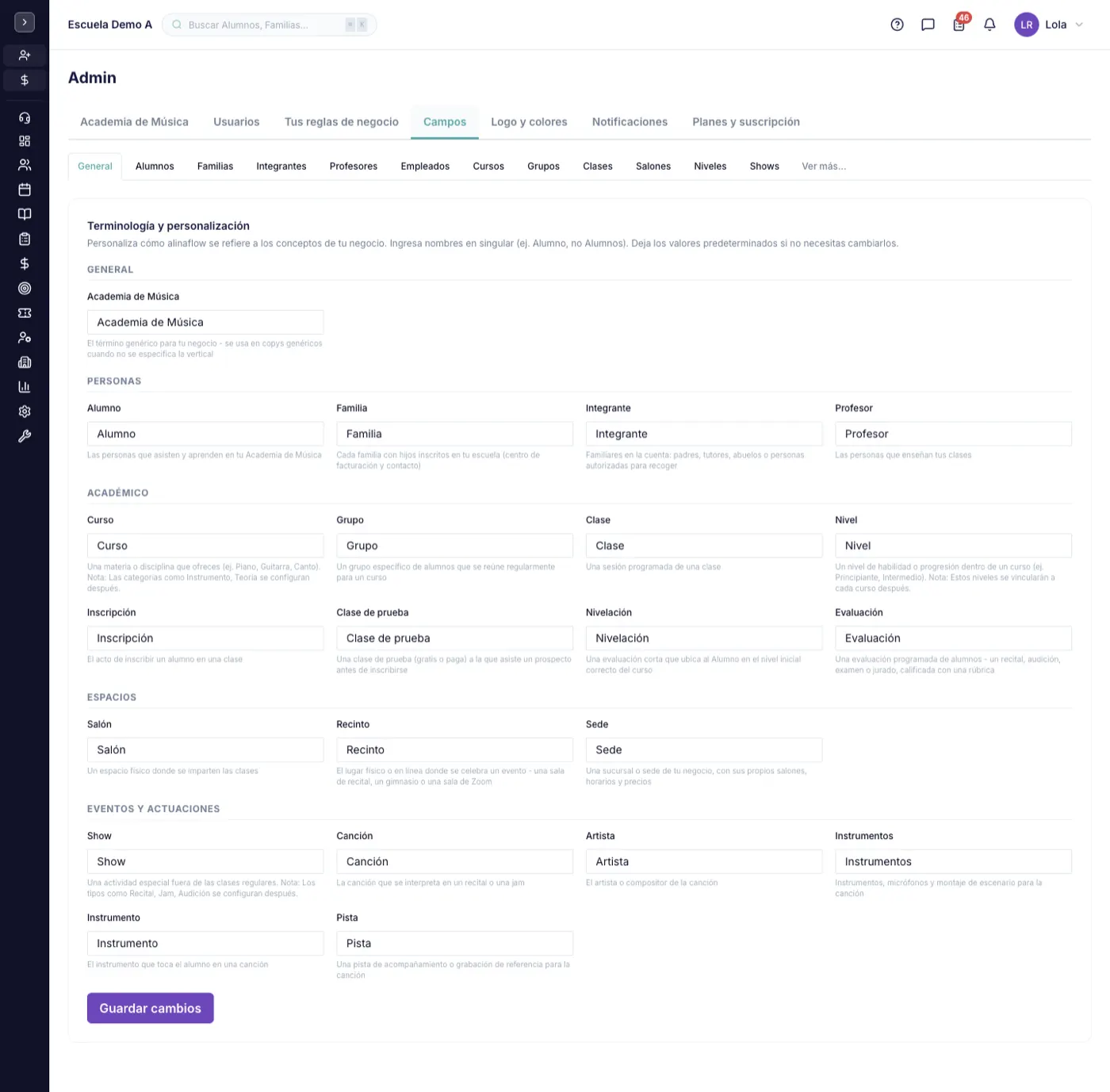Select the General sub-tab
Viewport: 1110px width, 1092px height.
[95, 167]
